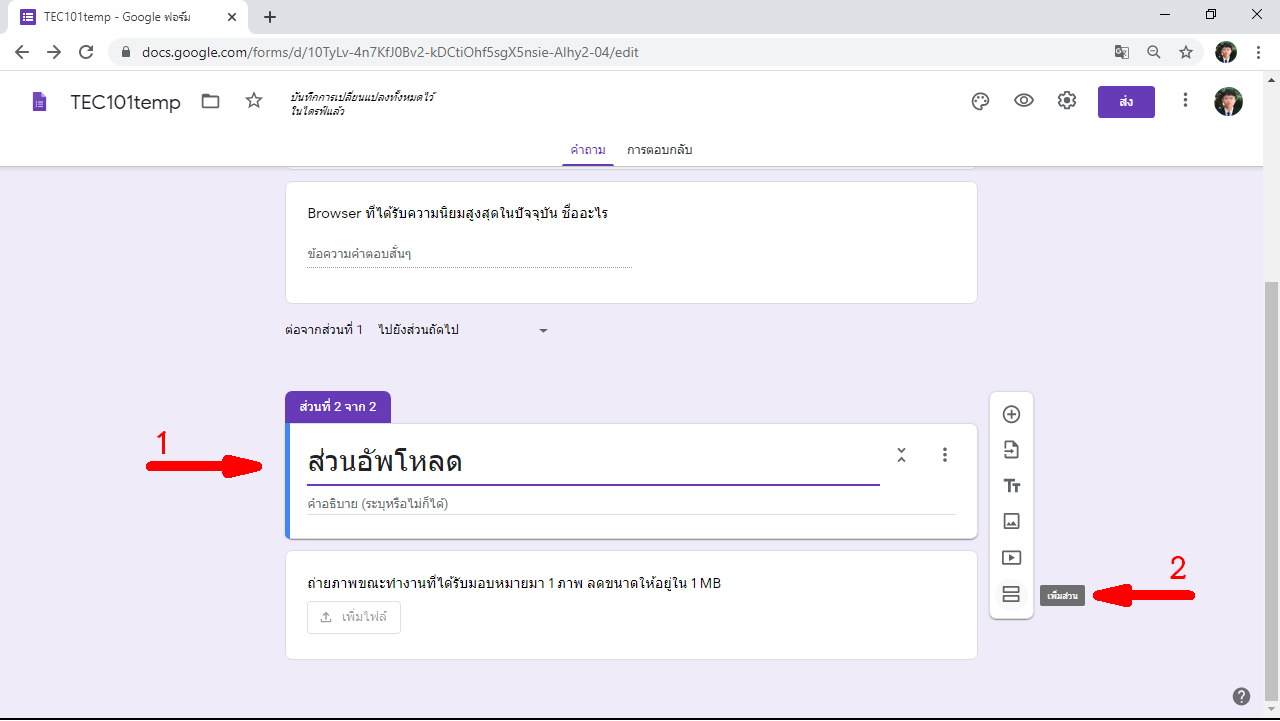Add a title and description block

(1011, 486)
